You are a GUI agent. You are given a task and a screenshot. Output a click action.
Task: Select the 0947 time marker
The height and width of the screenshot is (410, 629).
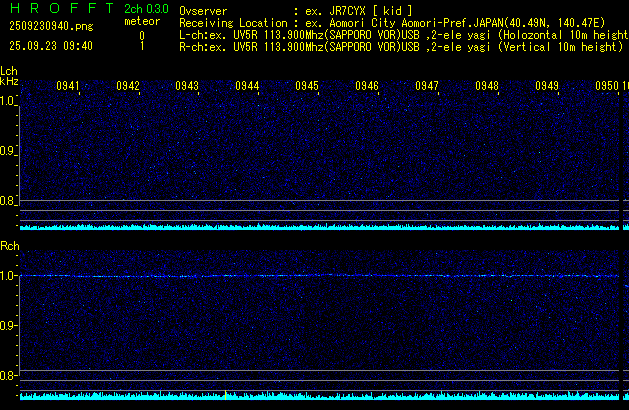[x=427, y=87]
